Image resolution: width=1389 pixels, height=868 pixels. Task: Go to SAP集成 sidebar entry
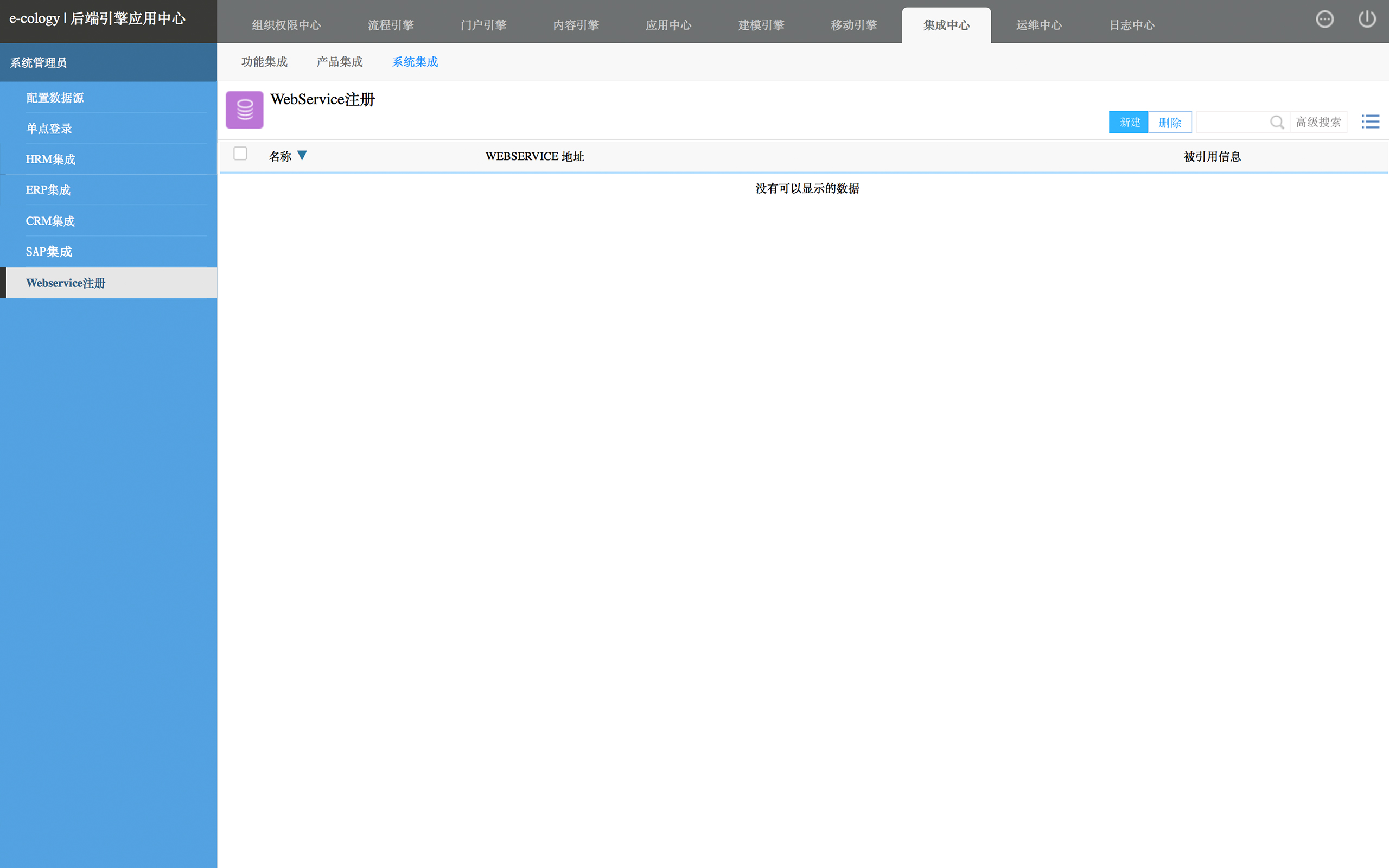(x=49, y=252)
